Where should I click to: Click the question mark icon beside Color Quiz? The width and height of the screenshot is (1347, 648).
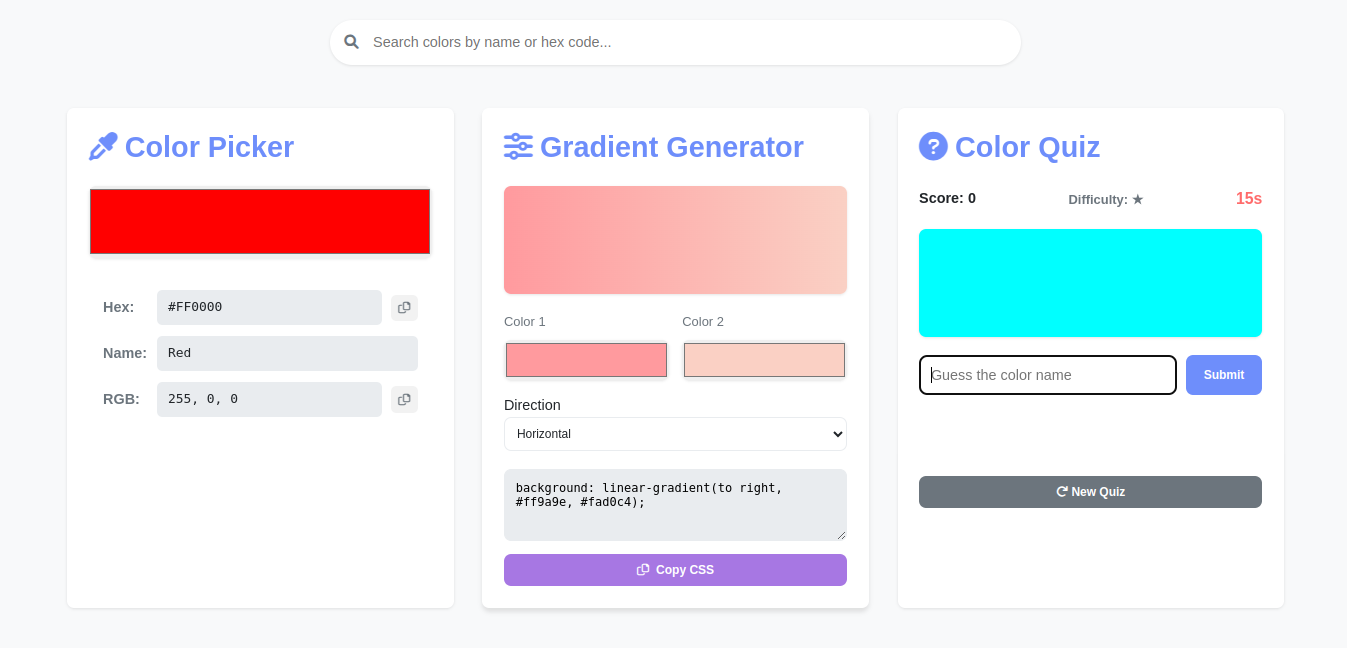933,147
